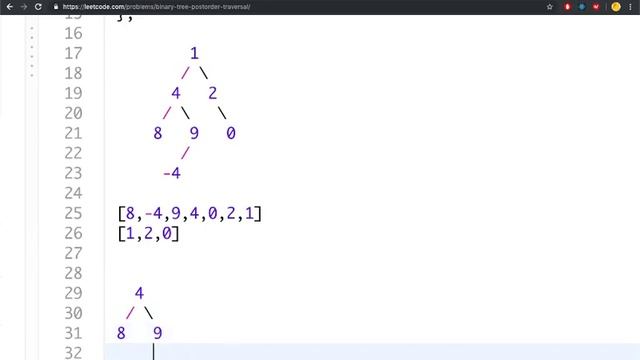
Task: Click line number 26 in the gutter
Action: [73, 233]
